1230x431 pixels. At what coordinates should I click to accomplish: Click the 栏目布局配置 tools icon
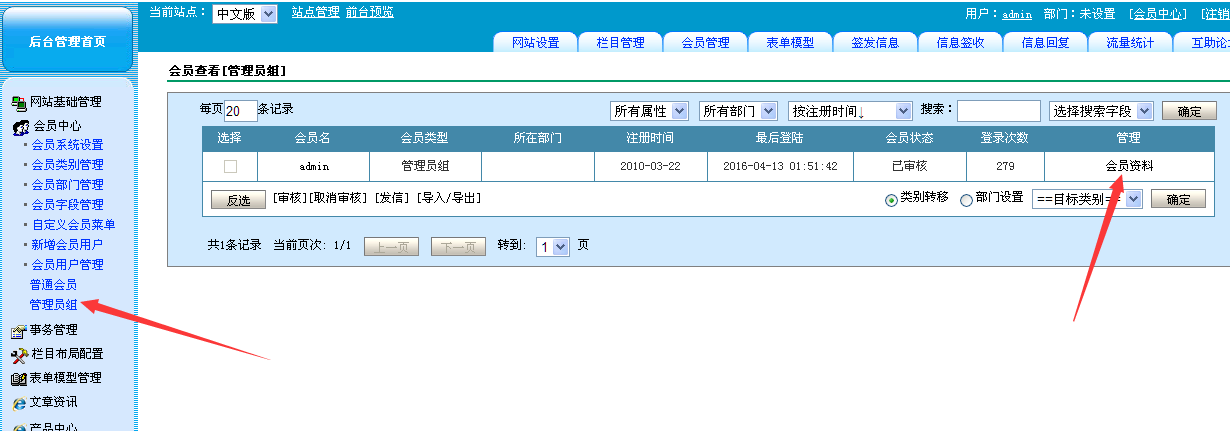click(x=19, y=355)
